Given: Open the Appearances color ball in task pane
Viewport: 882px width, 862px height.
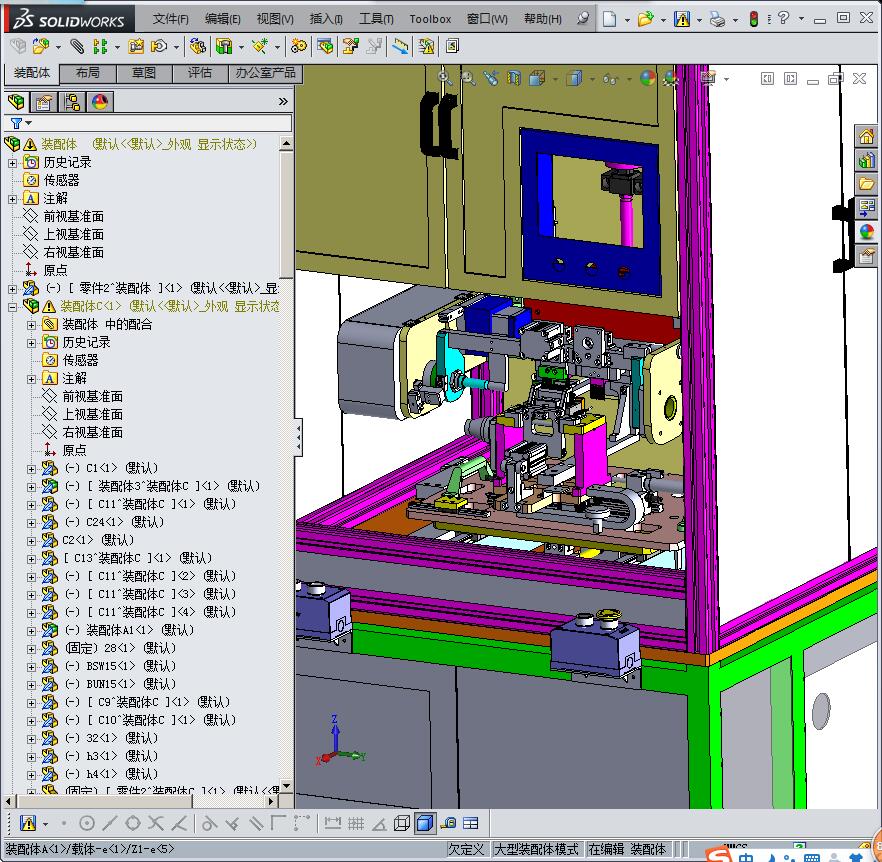Looking at the screenshot, I should (866, 231).
